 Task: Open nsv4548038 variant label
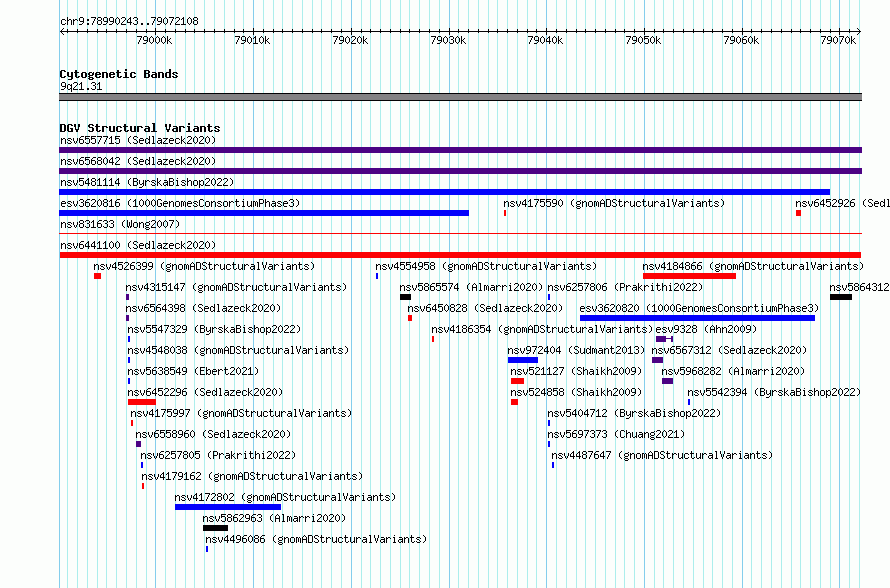[x=238, y=350]
